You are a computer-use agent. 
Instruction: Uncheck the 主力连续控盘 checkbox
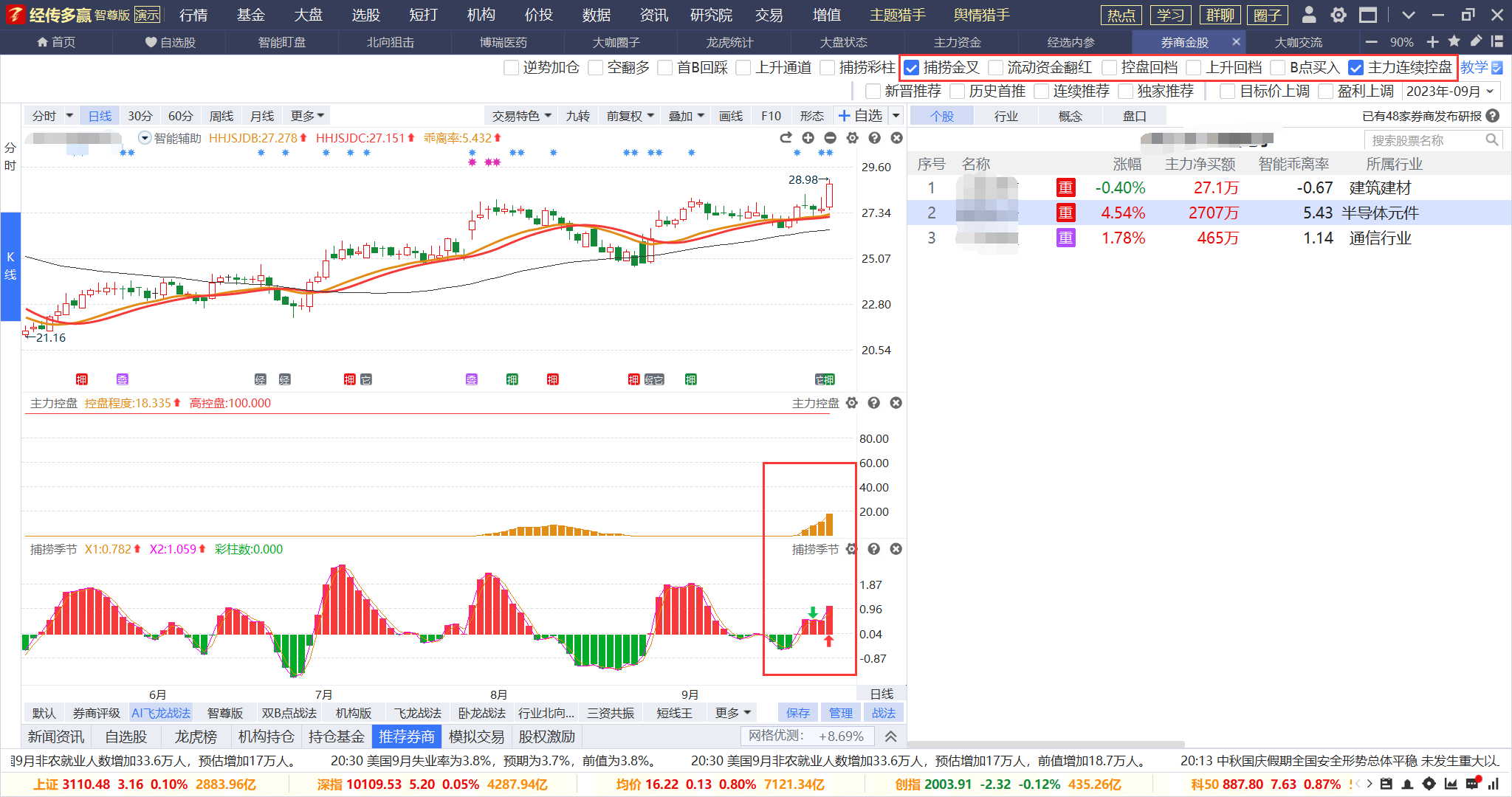coord(1355,68)
